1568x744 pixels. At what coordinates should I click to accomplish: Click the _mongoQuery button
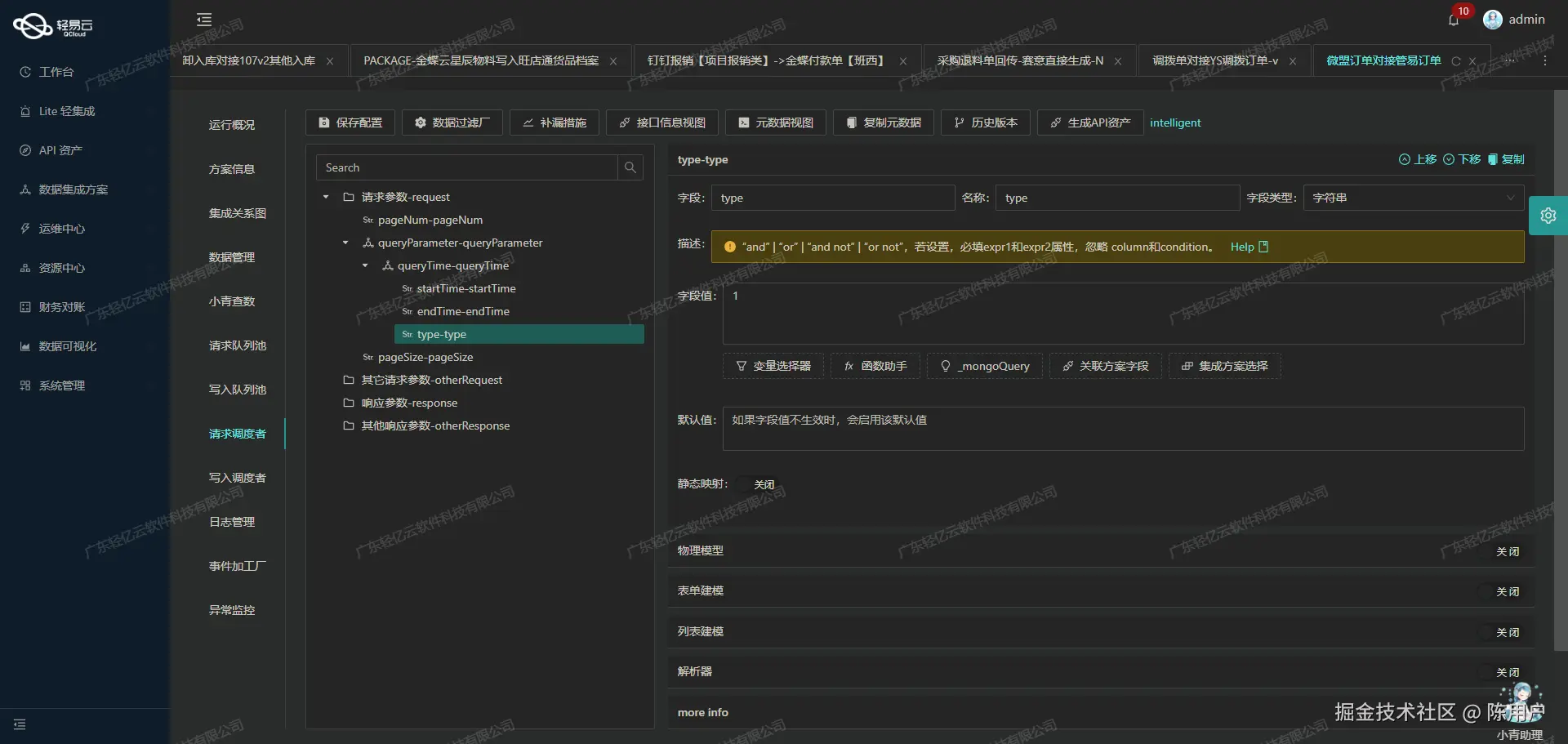[985, 366]
